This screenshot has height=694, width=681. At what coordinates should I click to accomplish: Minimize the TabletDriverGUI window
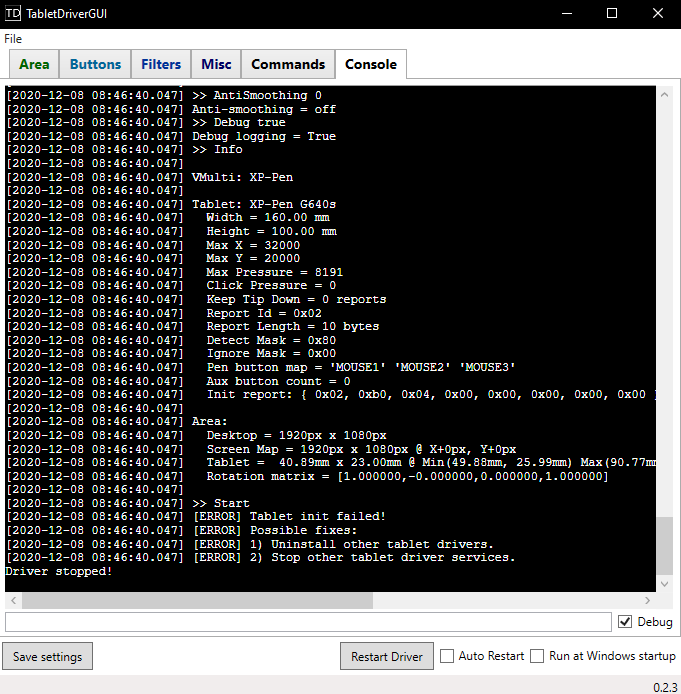tap(567, 13)
